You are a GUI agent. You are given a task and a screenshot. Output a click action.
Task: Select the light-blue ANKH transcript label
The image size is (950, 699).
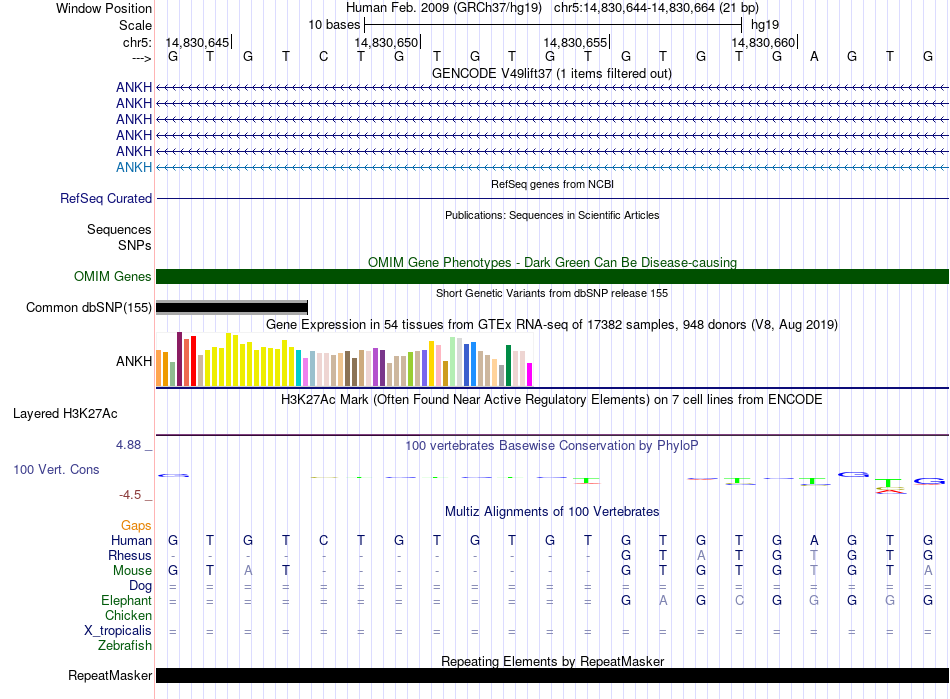pyautogui.click(x=134, y=167)
